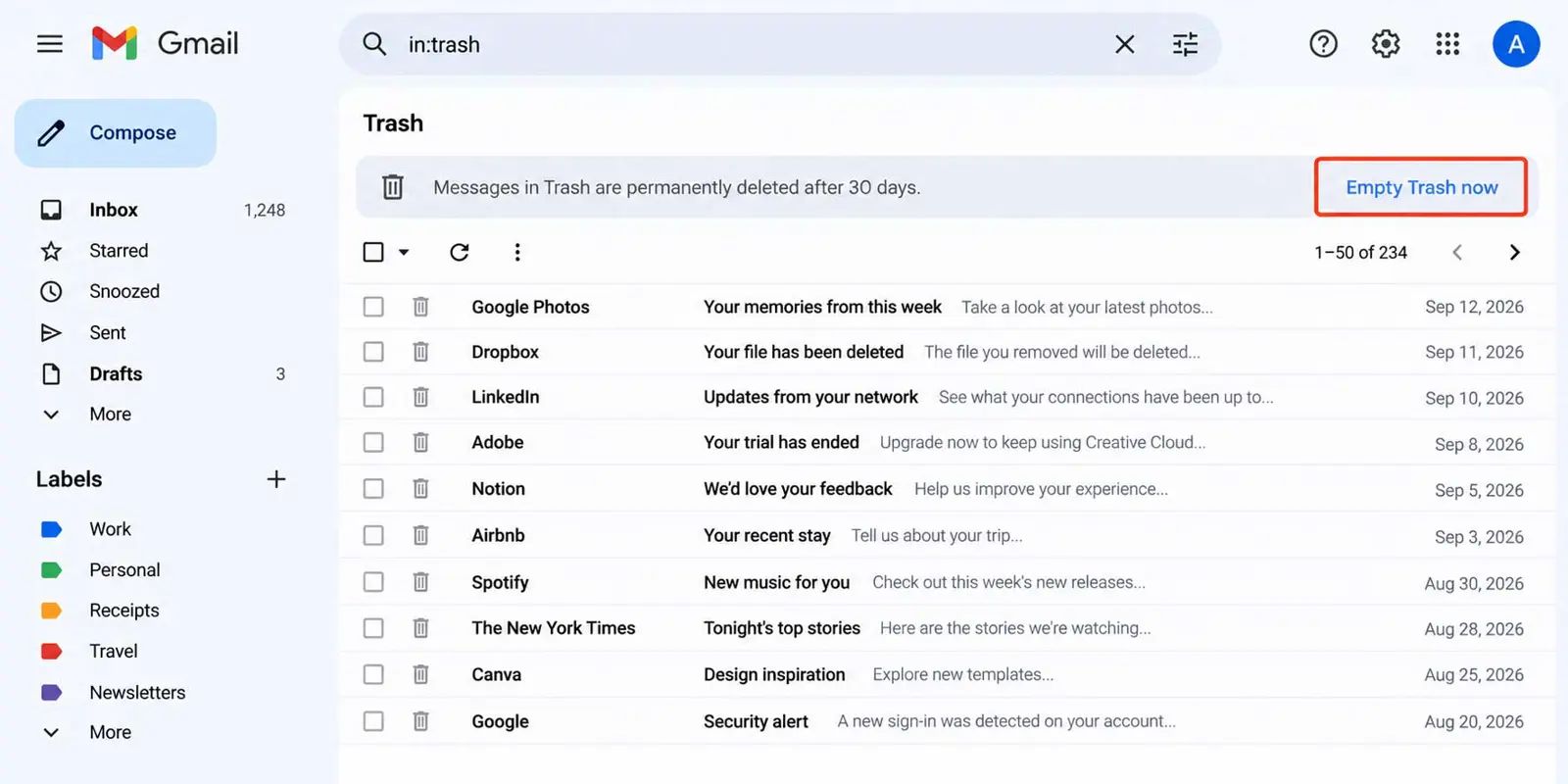Open the Personal label
The width and height of the screenshot is (1568, 784).
(x=124, y=570)
